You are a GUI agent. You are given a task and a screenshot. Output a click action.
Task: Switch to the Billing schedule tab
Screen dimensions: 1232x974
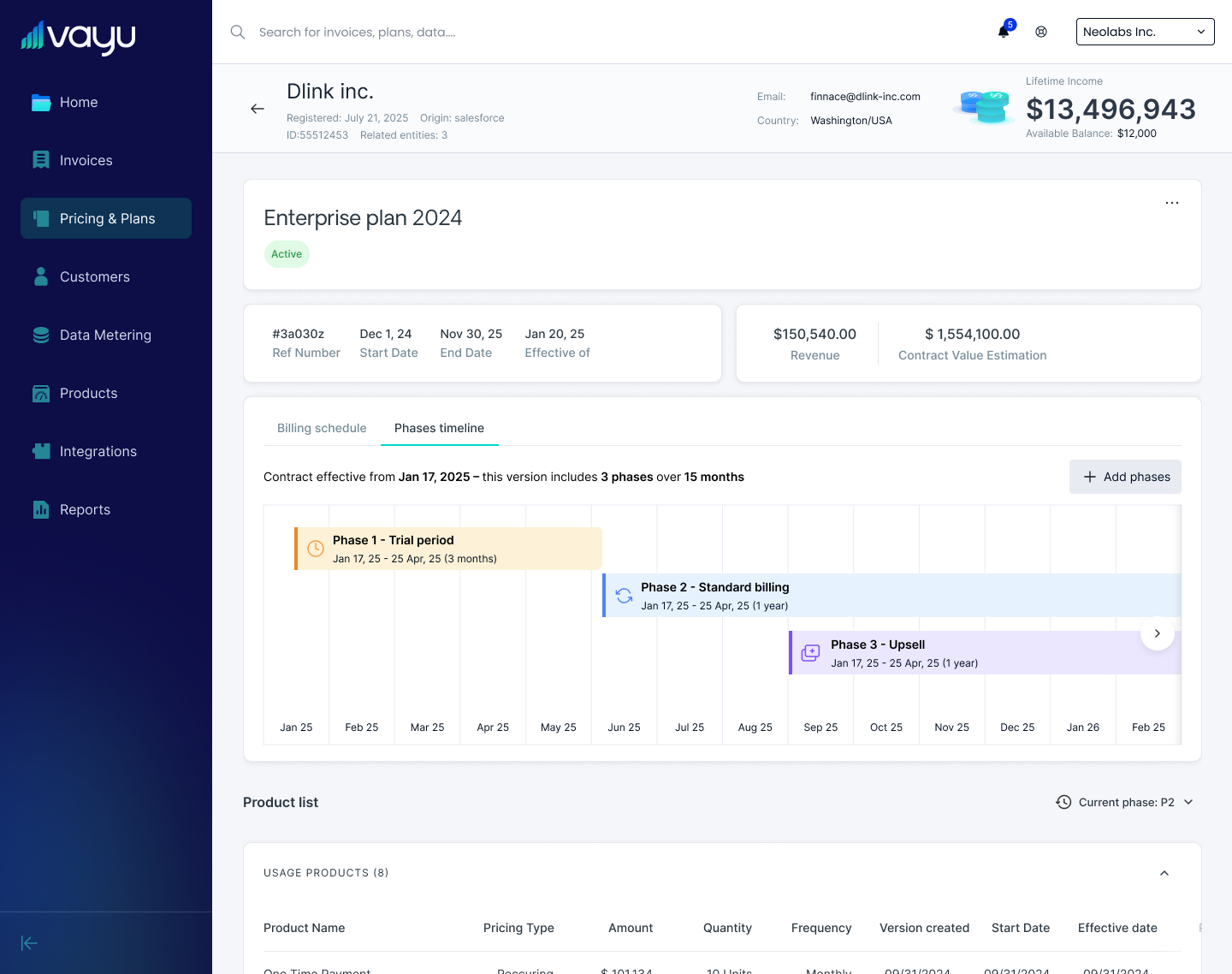pos(322,428)
